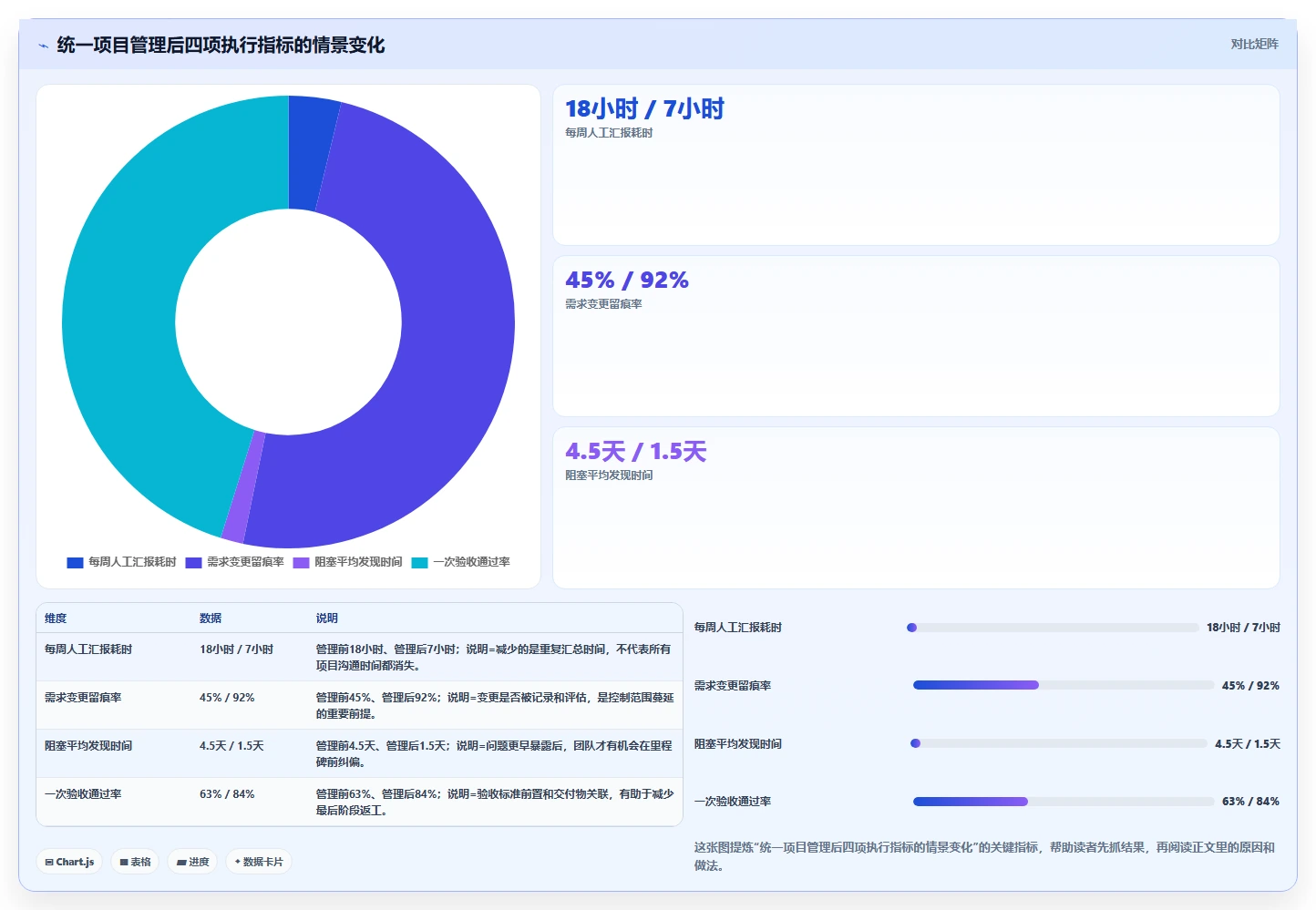Toggle 每周人工汇报耗时 legend color box
Image resolution: width=1316 pixels, height=910 pixels.
pyautogui.click(x=75, y=562)
